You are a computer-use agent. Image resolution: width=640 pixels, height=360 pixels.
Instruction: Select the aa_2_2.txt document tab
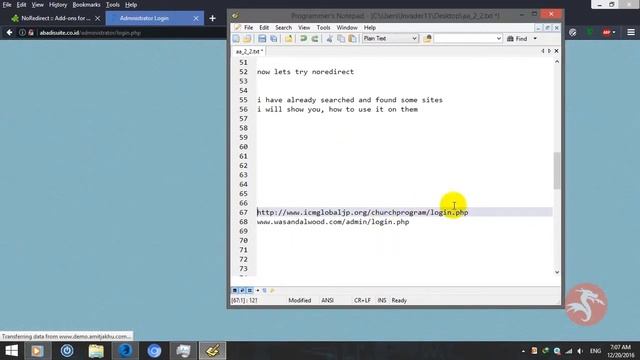(x=249, y=51)
